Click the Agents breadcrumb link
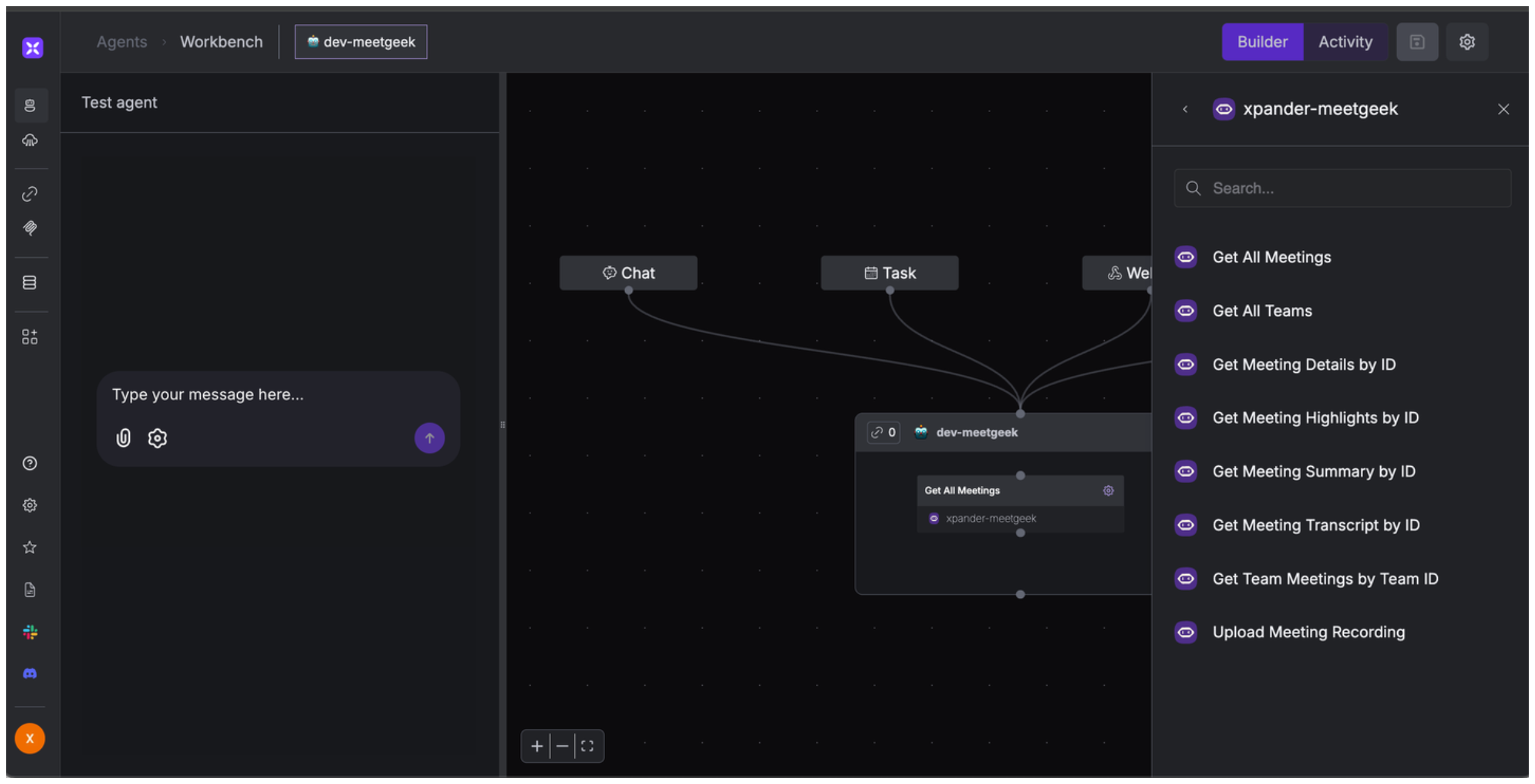 point(122,42)
